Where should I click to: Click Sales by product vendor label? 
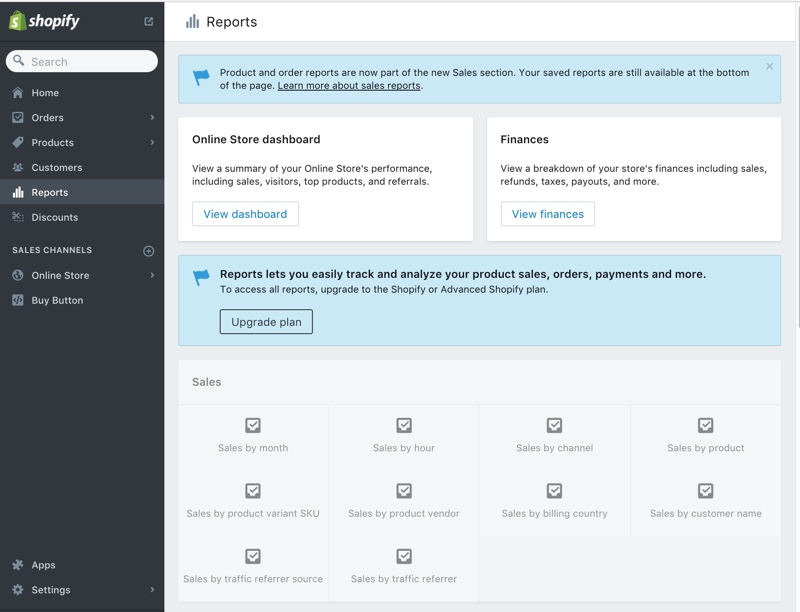click(x=404, y=513)
